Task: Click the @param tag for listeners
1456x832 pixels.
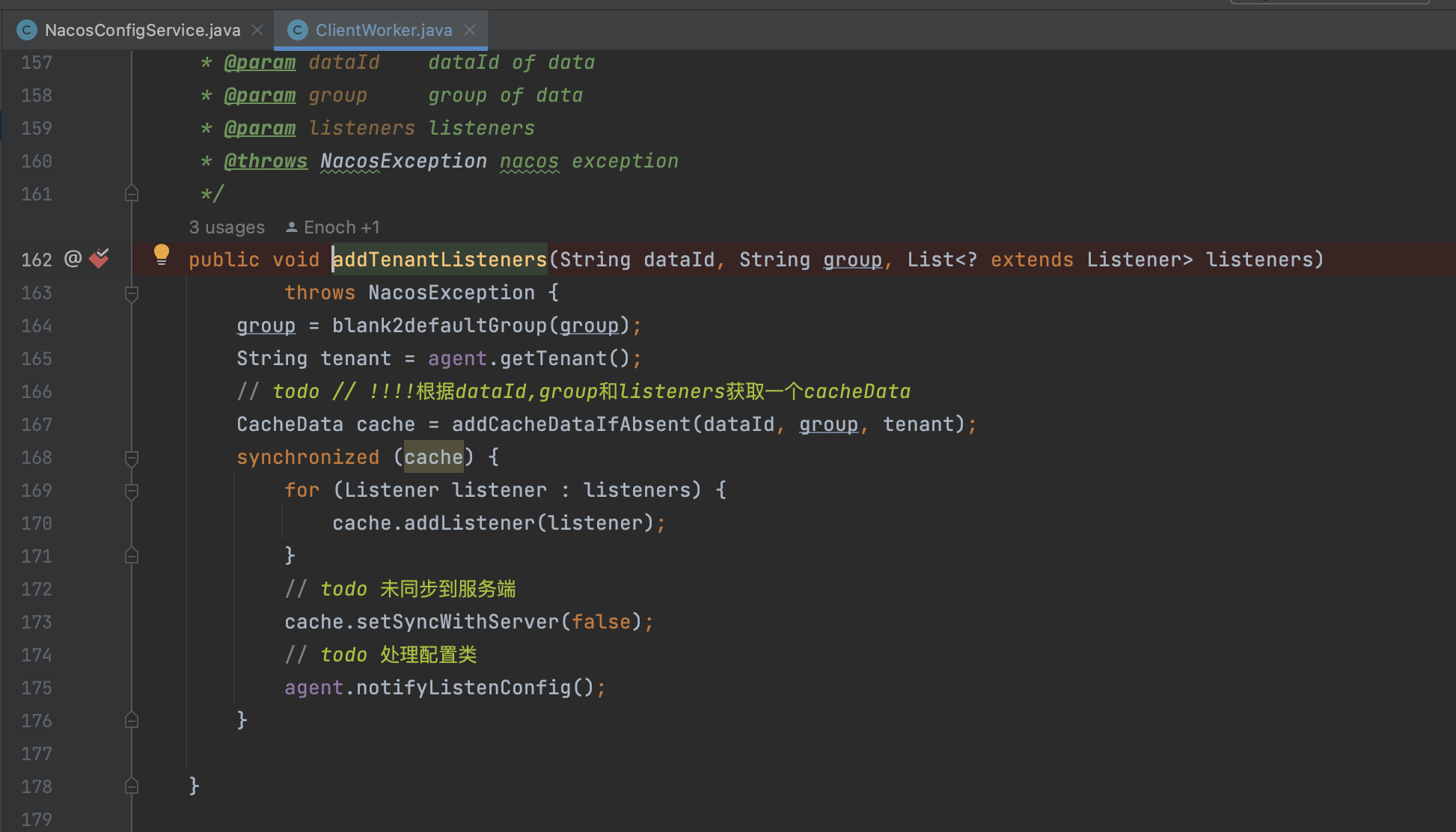Action: click(x=260, y=128)
